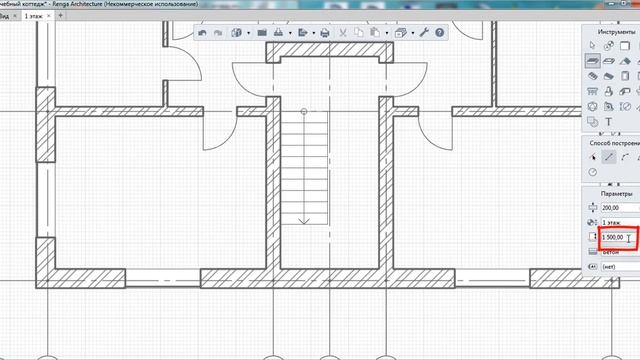Expand the dropdown arrow beside the export icon
Viewport: 640px width, 360px height.
click(x=313, y=33)
